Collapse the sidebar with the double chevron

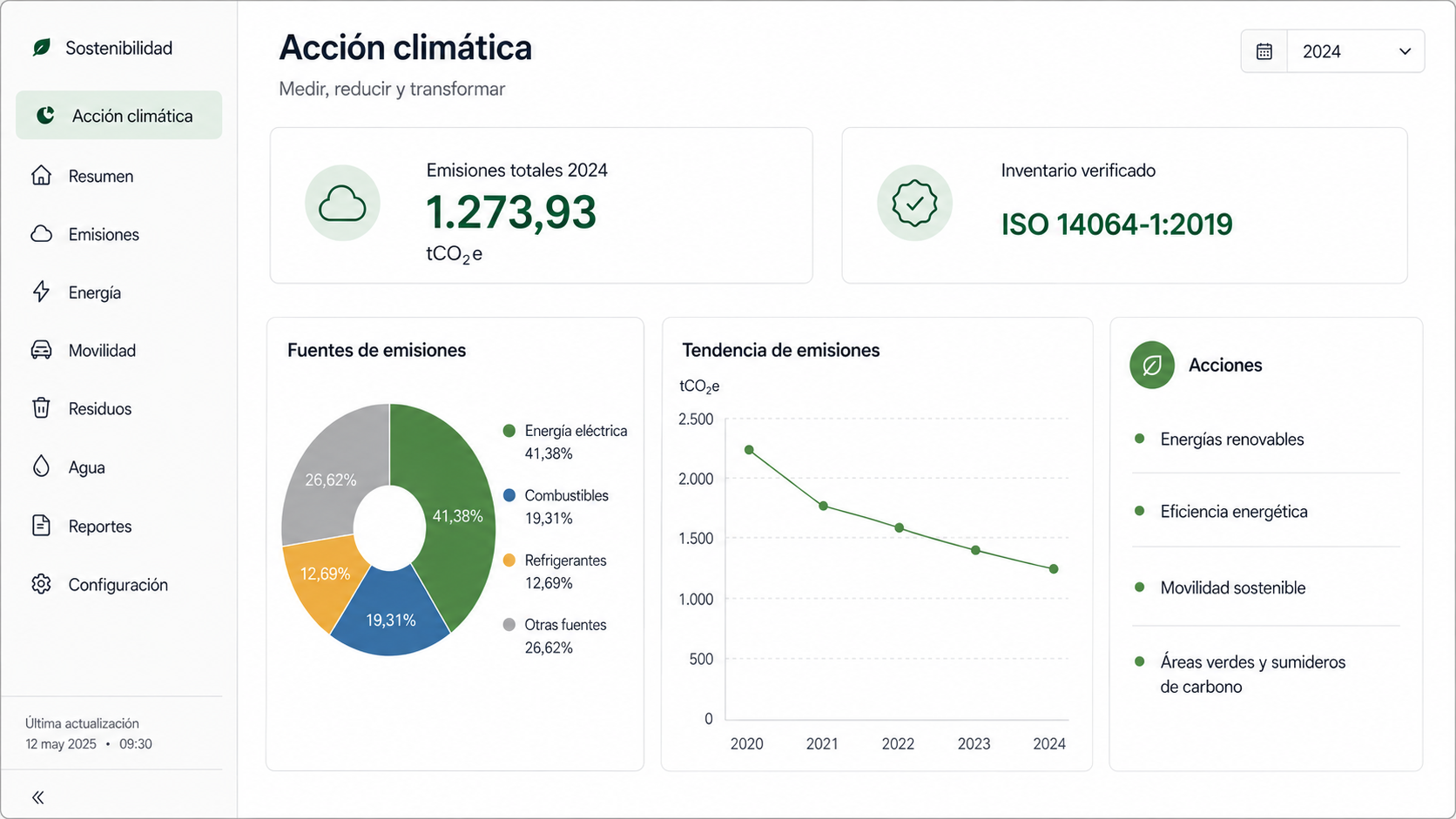pyautogui.click(x=38, y=797)
